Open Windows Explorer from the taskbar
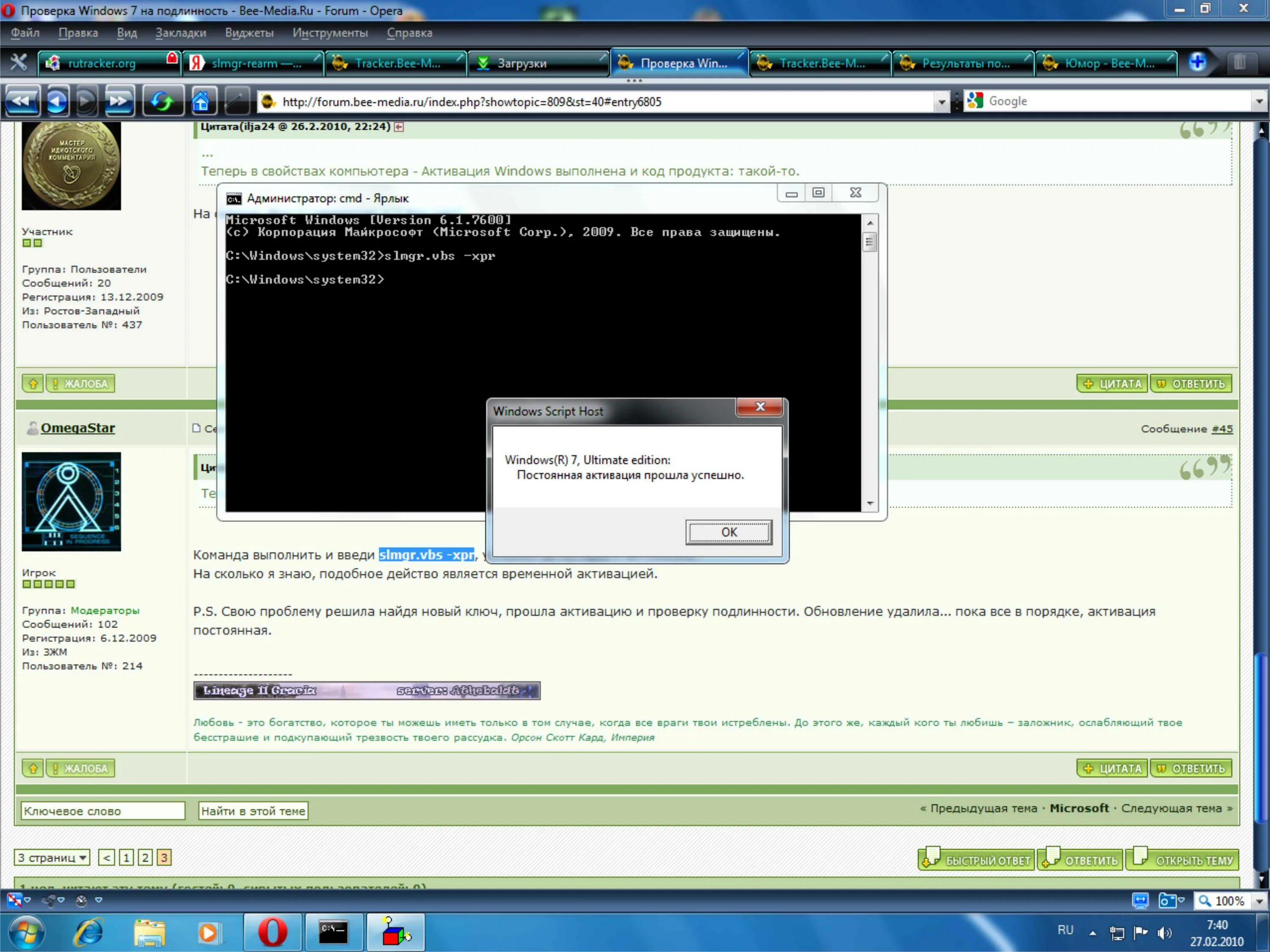Image resolution: width=1270 pixels, height=952 pixels. pos(149,932)
